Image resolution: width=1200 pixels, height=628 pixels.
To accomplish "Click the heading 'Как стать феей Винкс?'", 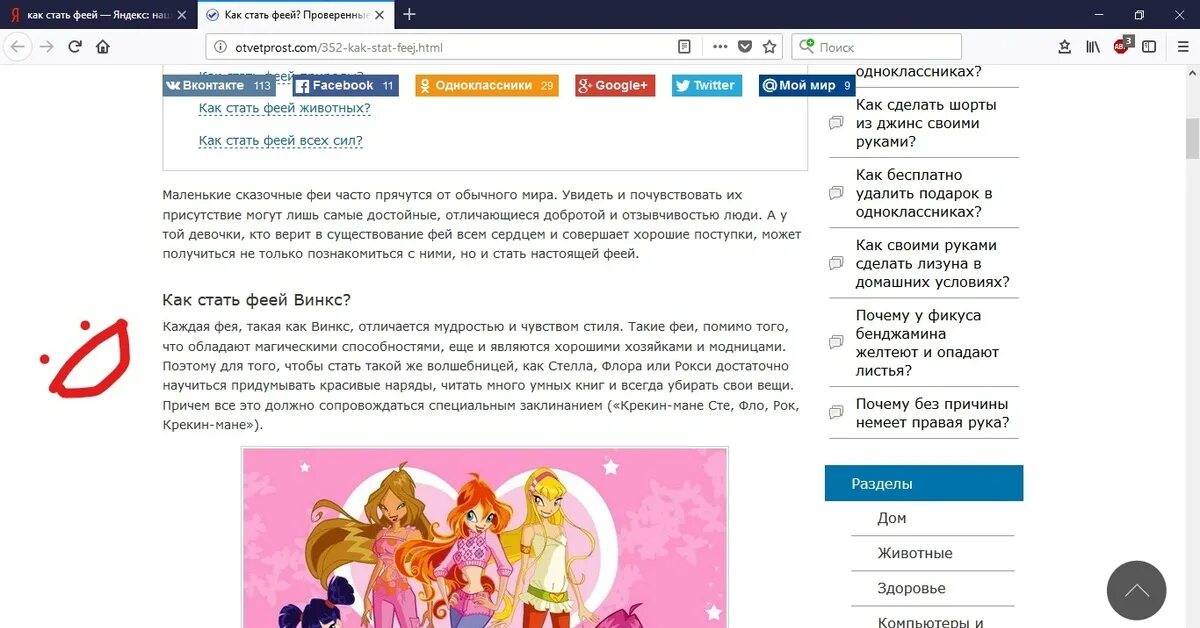I will [x=257, y=300].
